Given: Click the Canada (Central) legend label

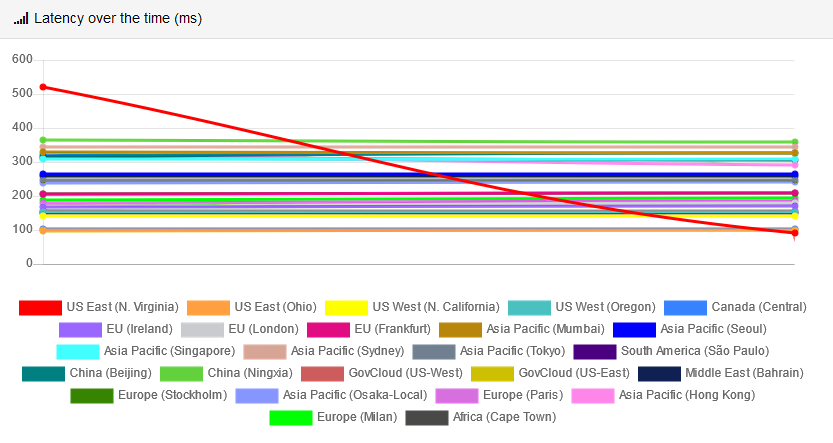Looking at the screenshot, I should tap(759, 307).
